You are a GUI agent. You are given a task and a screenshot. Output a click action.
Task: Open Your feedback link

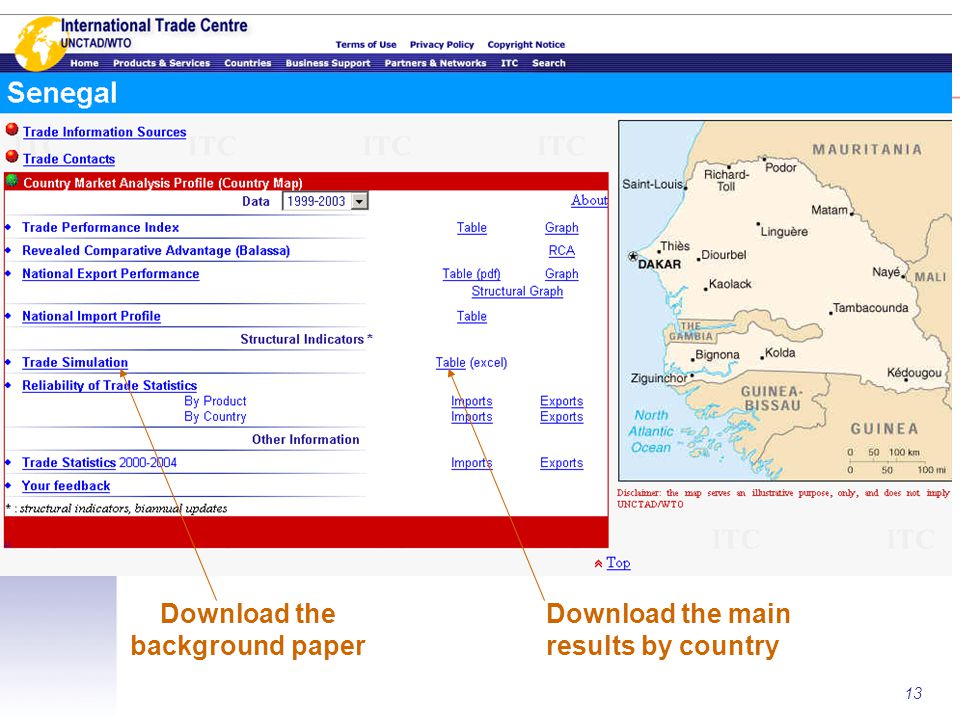coord(66,486)
